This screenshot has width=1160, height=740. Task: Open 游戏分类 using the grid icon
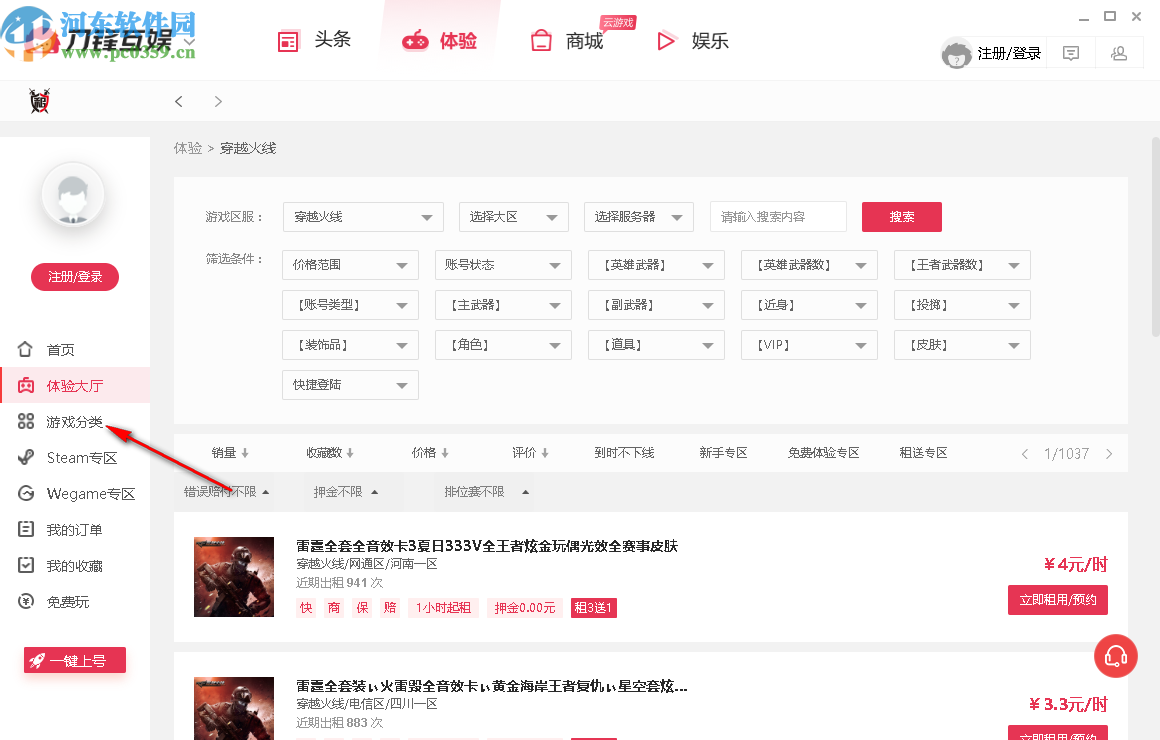pos(26,421)
